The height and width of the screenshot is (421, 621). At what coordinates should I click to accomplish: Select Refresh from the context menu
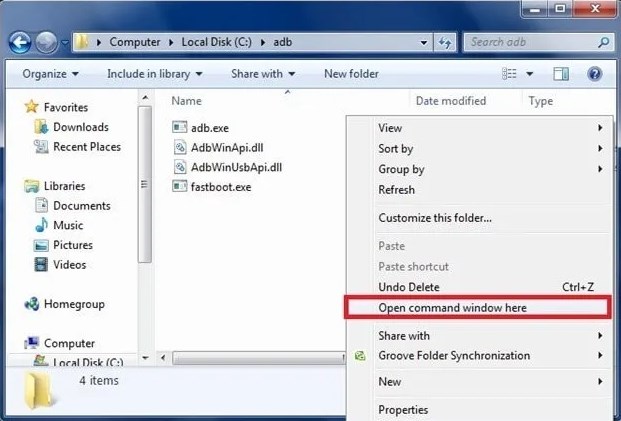tap(396, 190)
